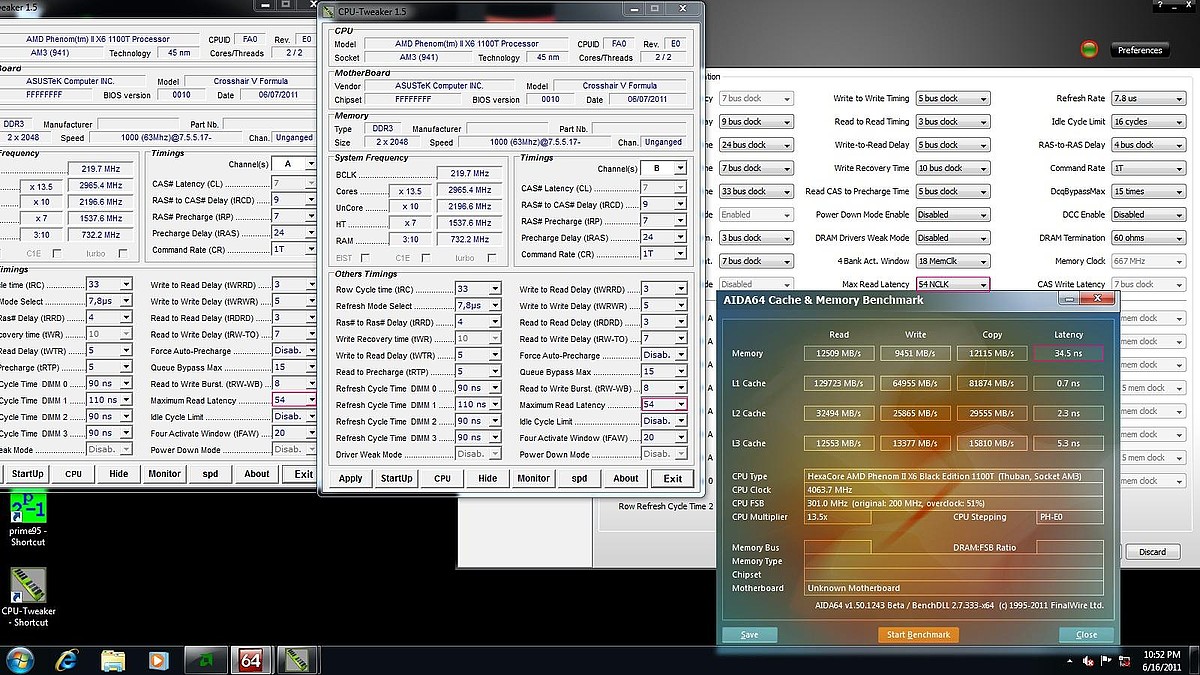Click CPU-Tweaker 1.5 title bar, Channel B window
This screenshot has height=675, width=1200.
(x=510, y=11)
